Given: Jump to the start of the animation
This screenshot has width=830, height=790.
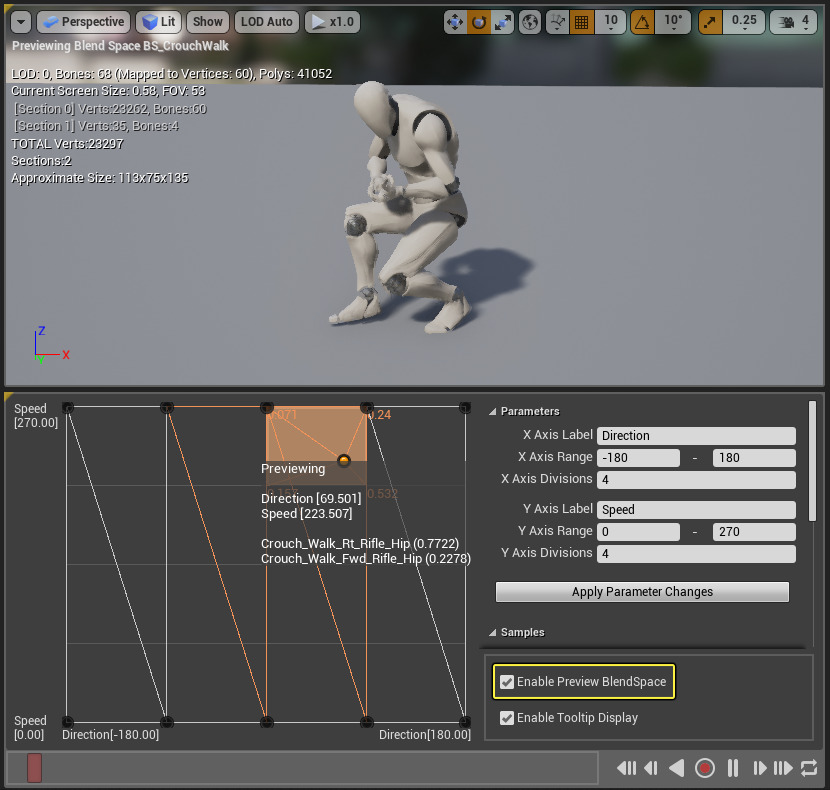Looking at the screenshot, I should coord(627,768).
